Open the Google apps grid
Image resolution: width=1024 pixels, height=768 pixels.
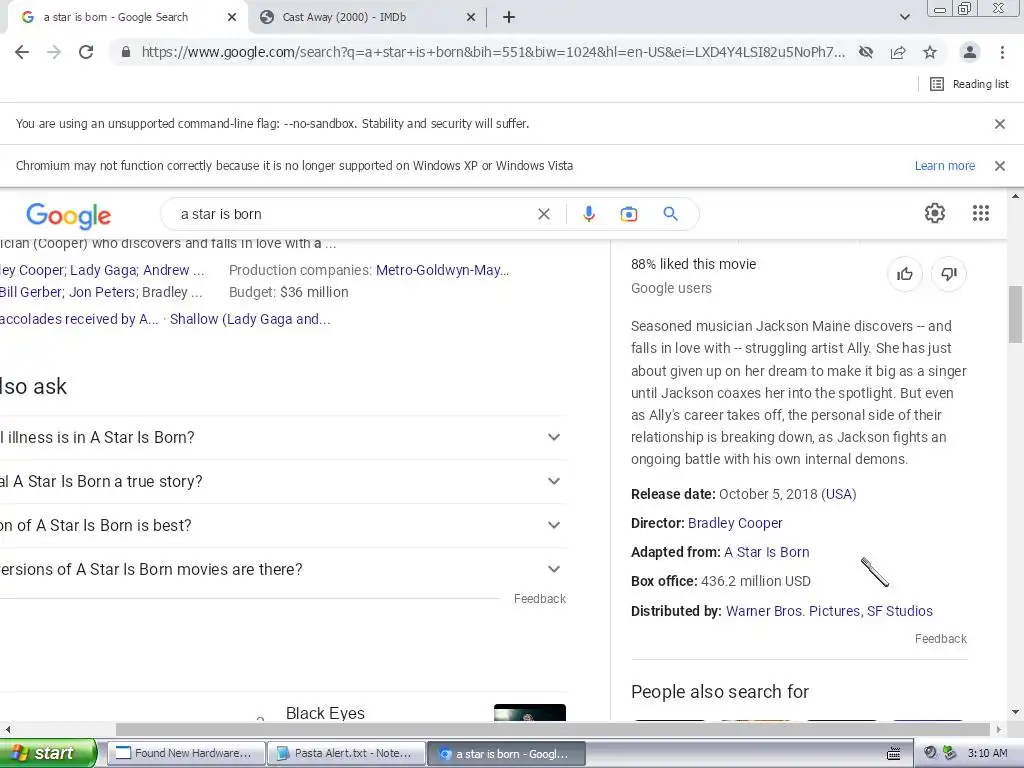(981, 213)
